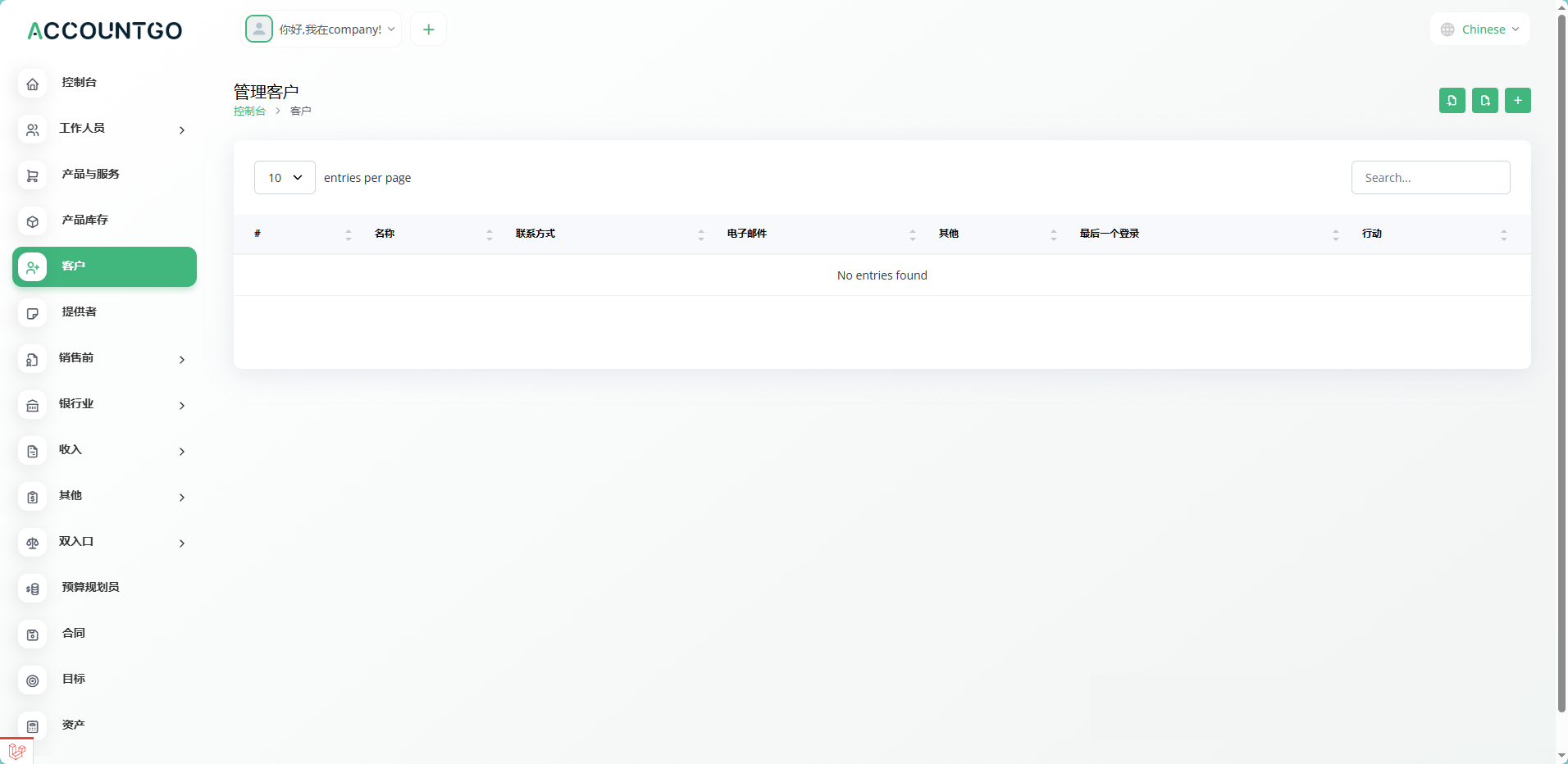
Task: Expand the 销售前 sidebar submenu
Action: click(x=104, y=358)
